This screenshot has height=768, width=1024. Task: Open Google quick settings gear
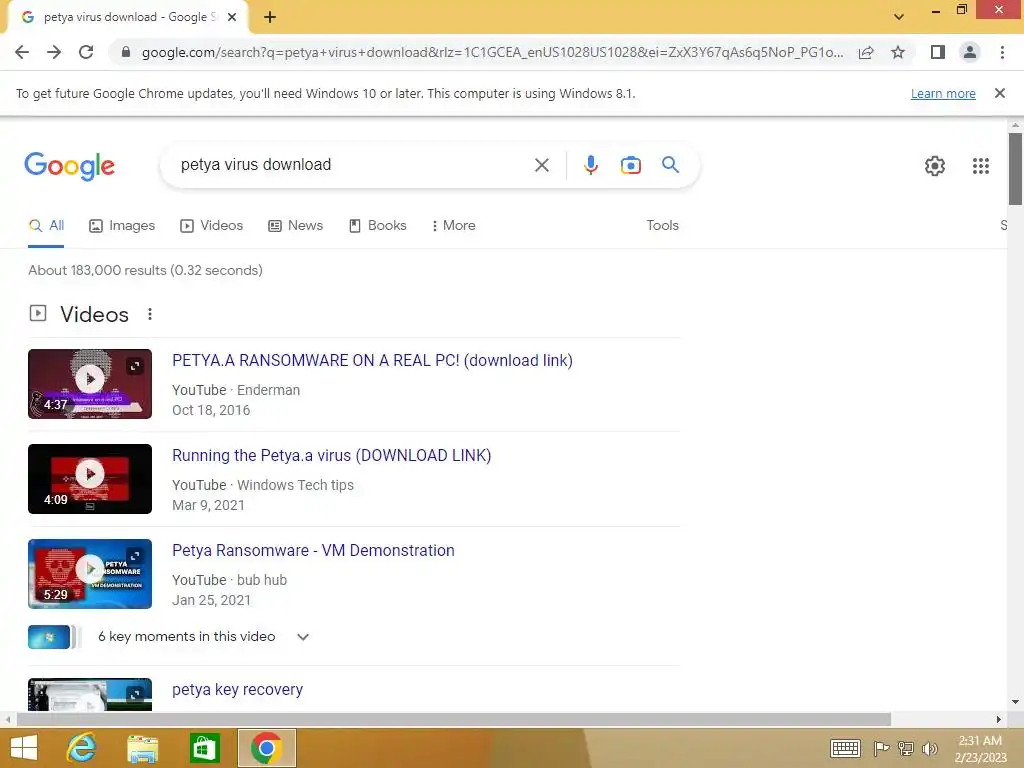click(x=935, y=166)
